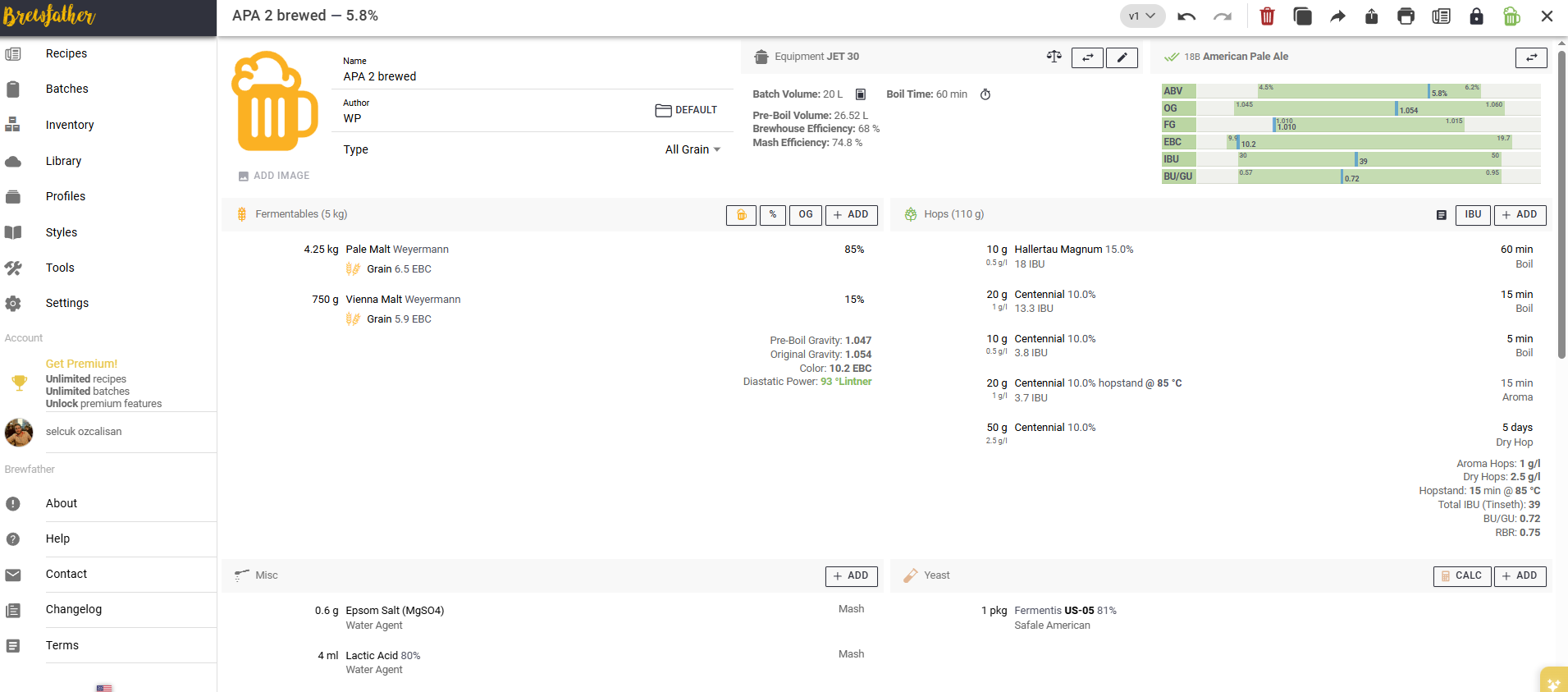Click the OG button in Fermentables
Image resolution: width=1568 pixels, height=692 pixels.
[x=806, y=215]
